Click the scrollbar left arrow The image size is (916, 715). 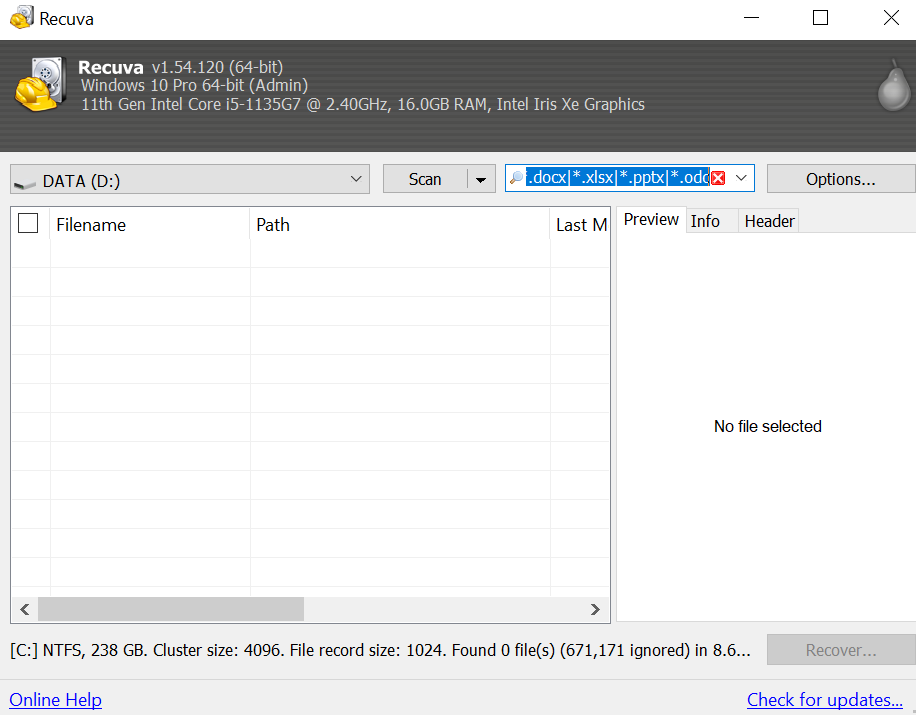tap(25, 609)
